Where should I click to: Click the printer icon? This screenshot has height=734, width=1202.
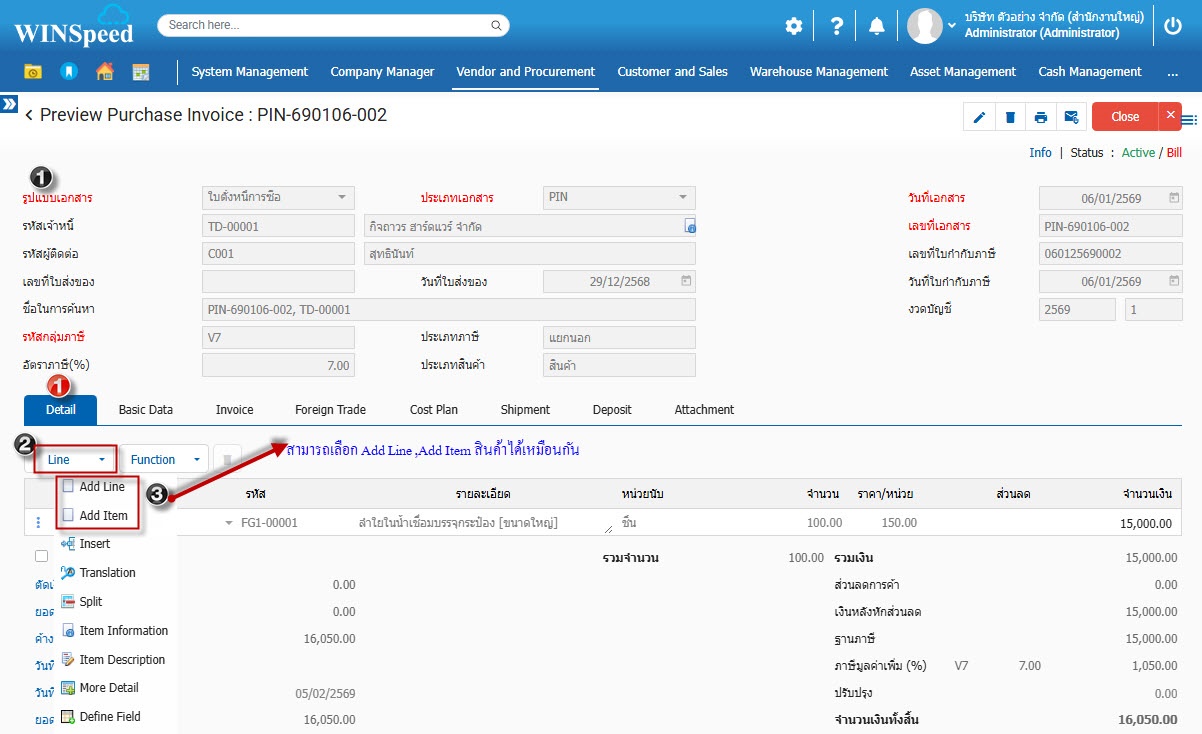(x=1041, y=117)
